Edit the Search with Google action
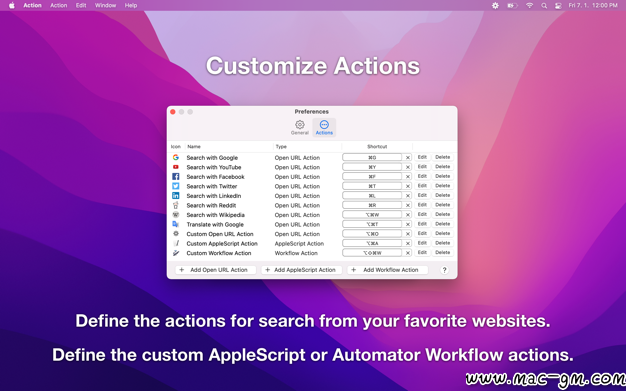626x391 pixels. (422, 157)
